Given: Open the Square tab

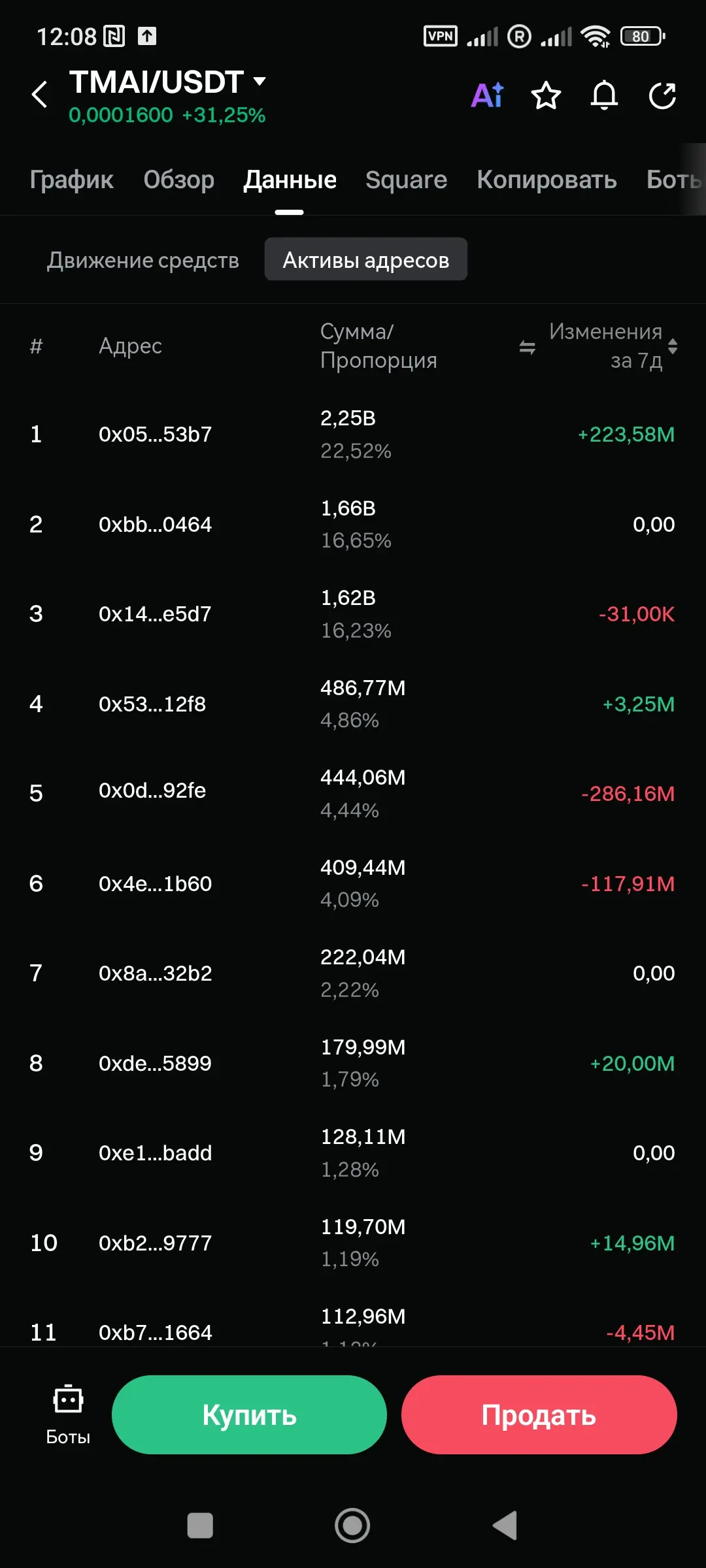Looking at the screenshot, I should pos(406,180).
